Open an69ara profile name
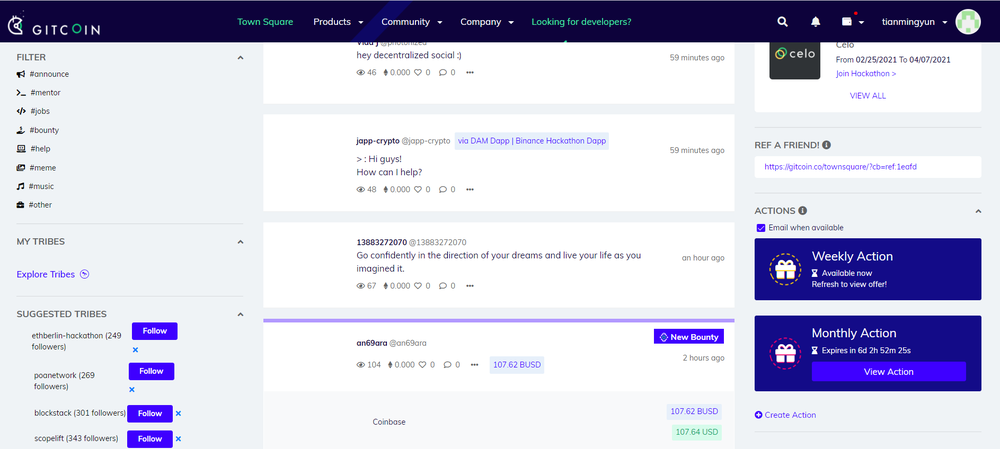 coord(370,343)
